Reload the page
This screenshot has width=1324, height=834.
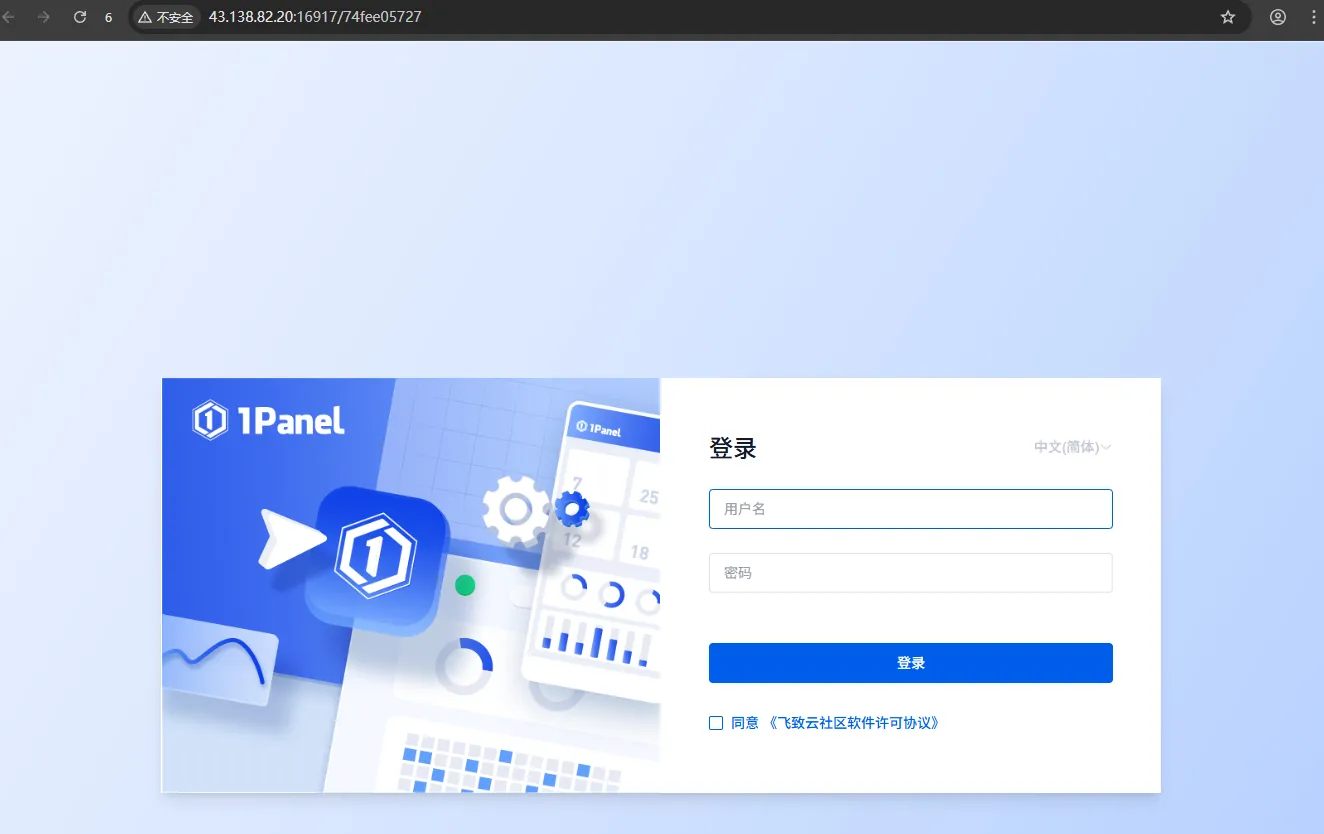80,17
